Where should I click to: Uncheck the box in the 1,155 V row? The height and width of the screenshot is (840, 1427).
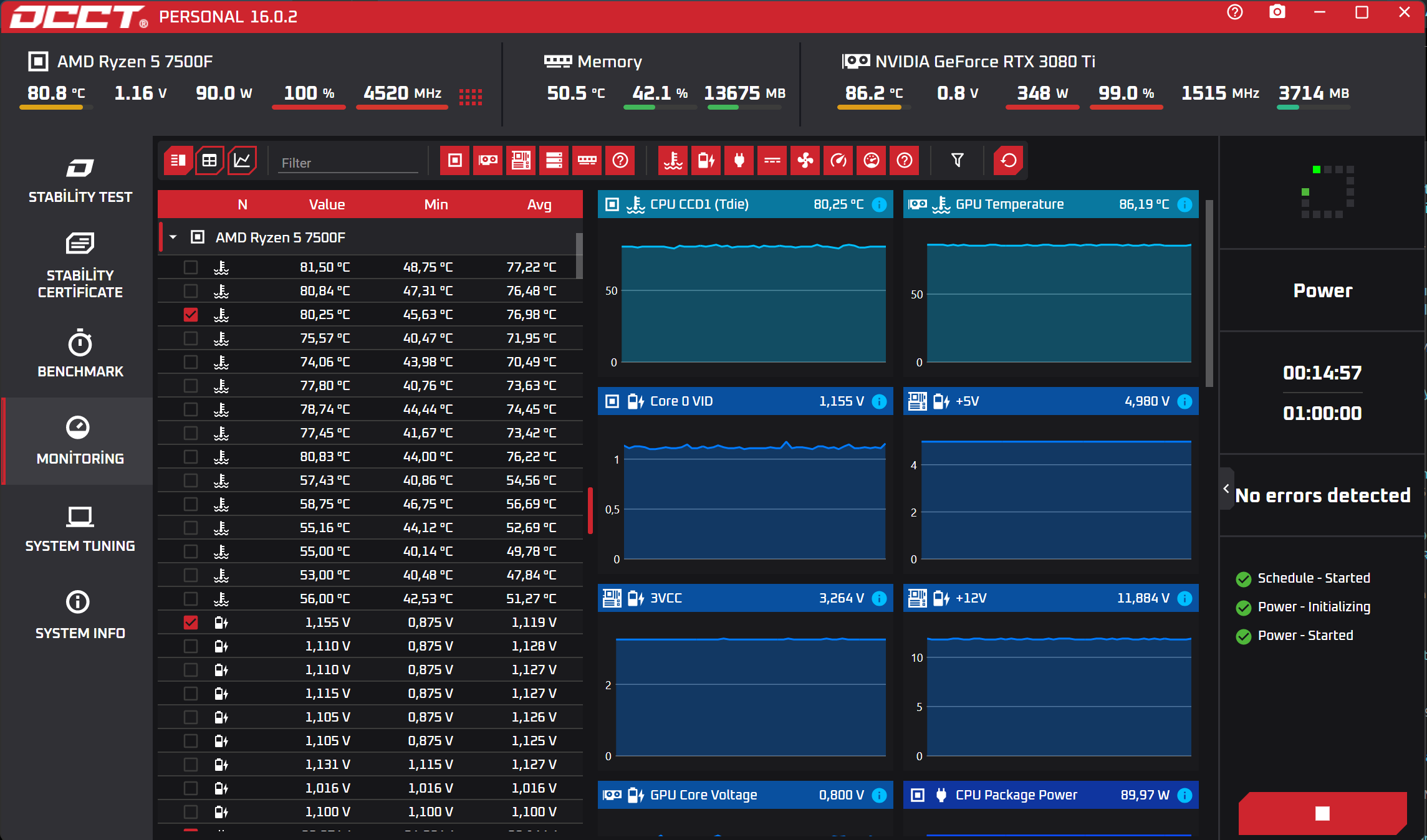(x=191, y=623)
